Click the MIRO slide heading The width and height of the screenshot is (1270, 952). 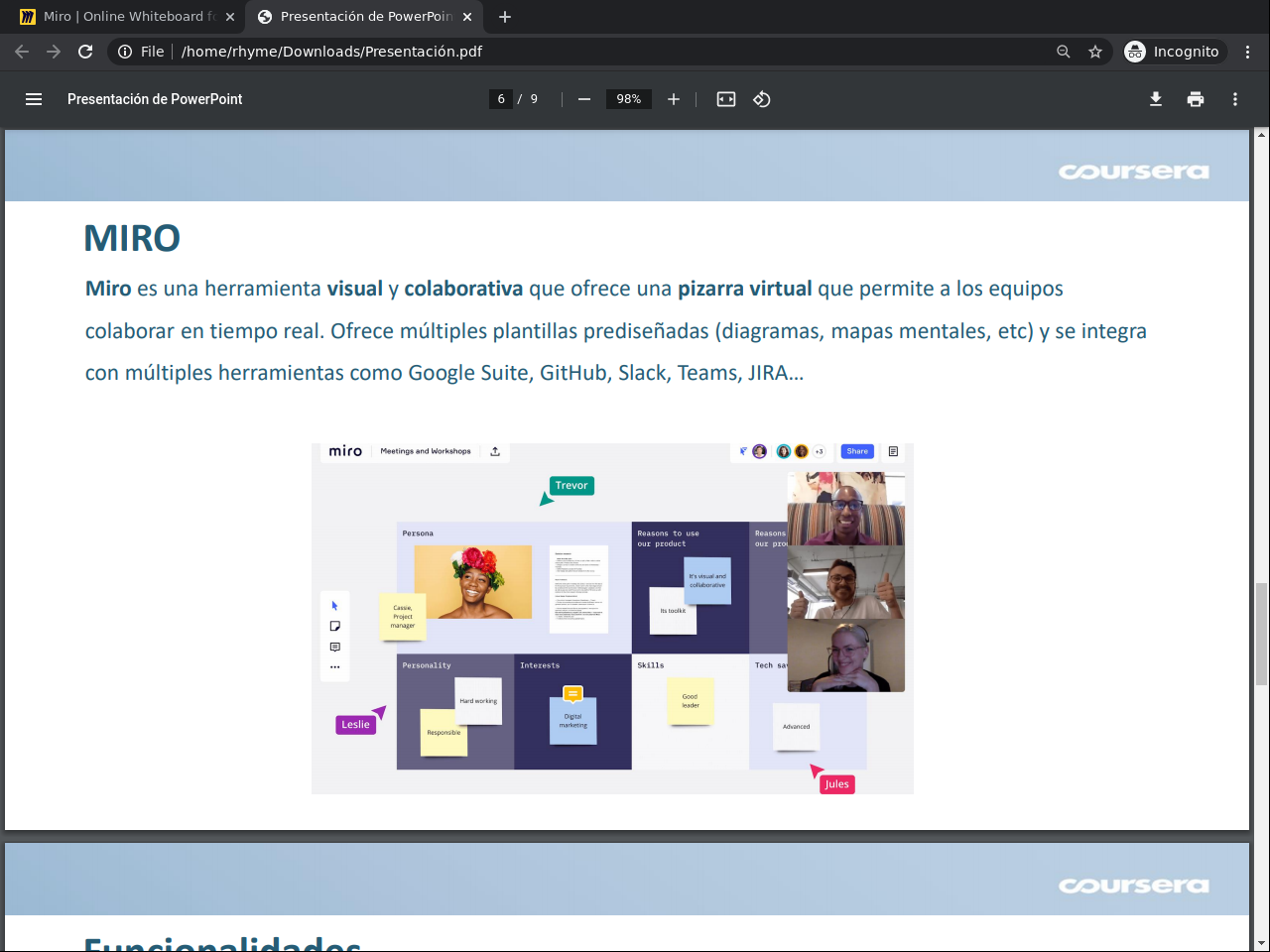(132, 238)
